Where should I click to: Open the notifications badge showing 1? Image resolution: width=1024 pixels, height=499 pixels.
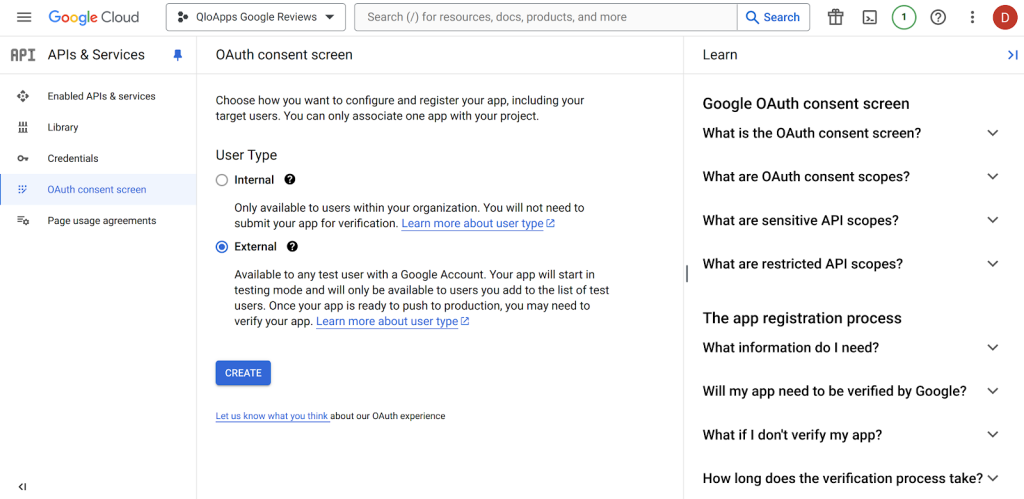tap(903, 17)
